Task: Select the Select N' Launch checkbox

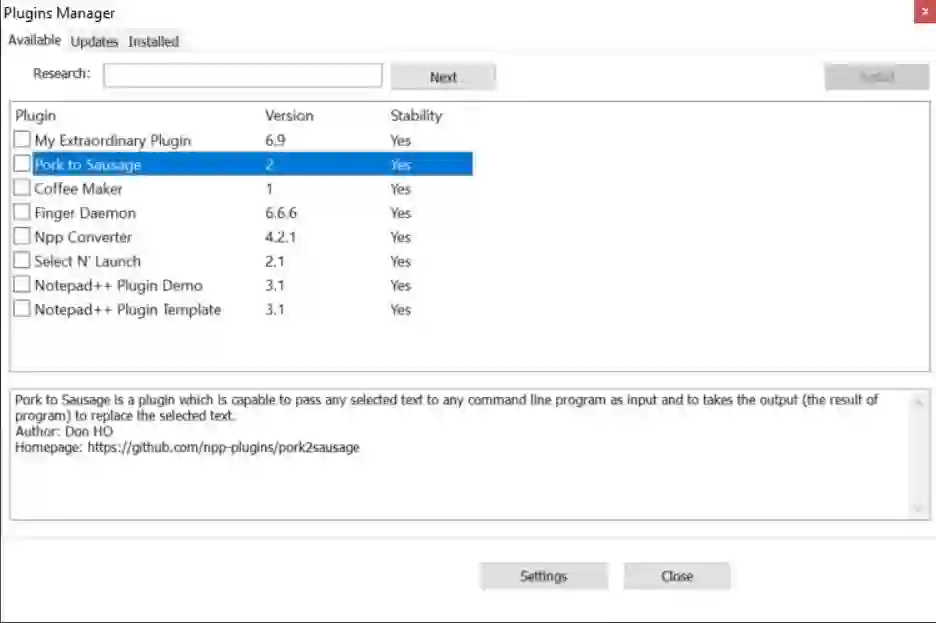Action: [x=22, y=260]
